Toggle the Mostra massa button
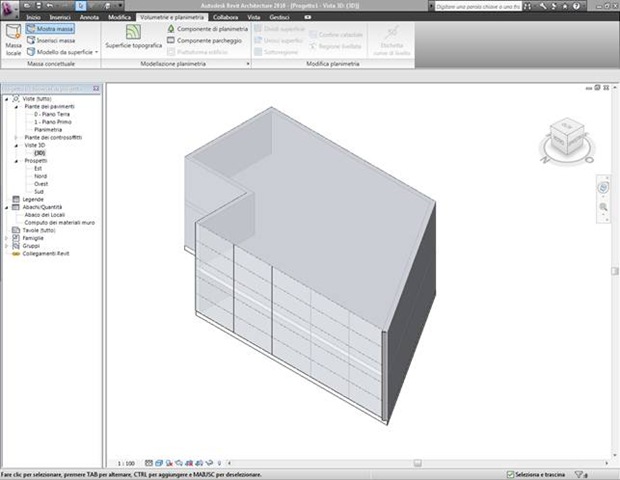This screenshot has height=480, width=620. click(x=50, y=29)
